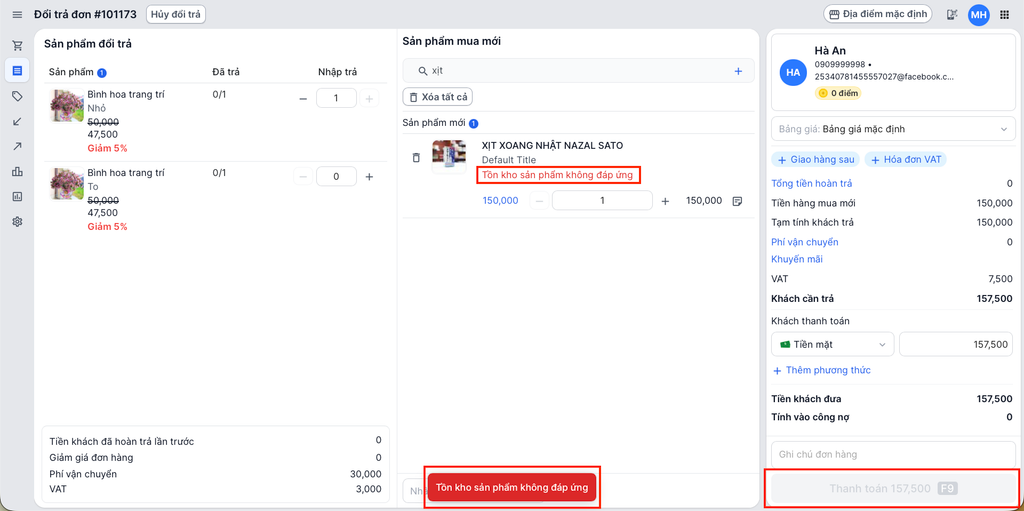
Task: Click the Thêm phương thức link
Action: tap(821, 370)
